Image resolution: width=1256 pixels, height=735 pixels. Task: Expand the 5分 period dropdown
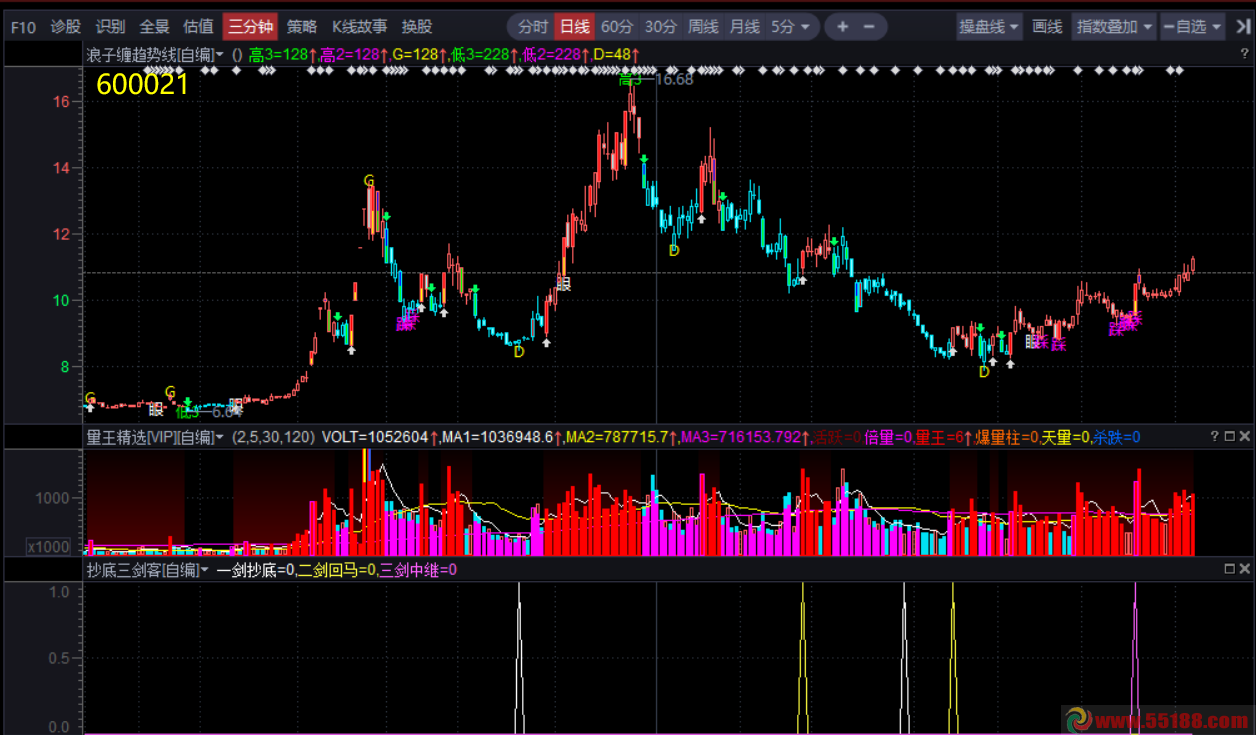(x=792, y=27)
